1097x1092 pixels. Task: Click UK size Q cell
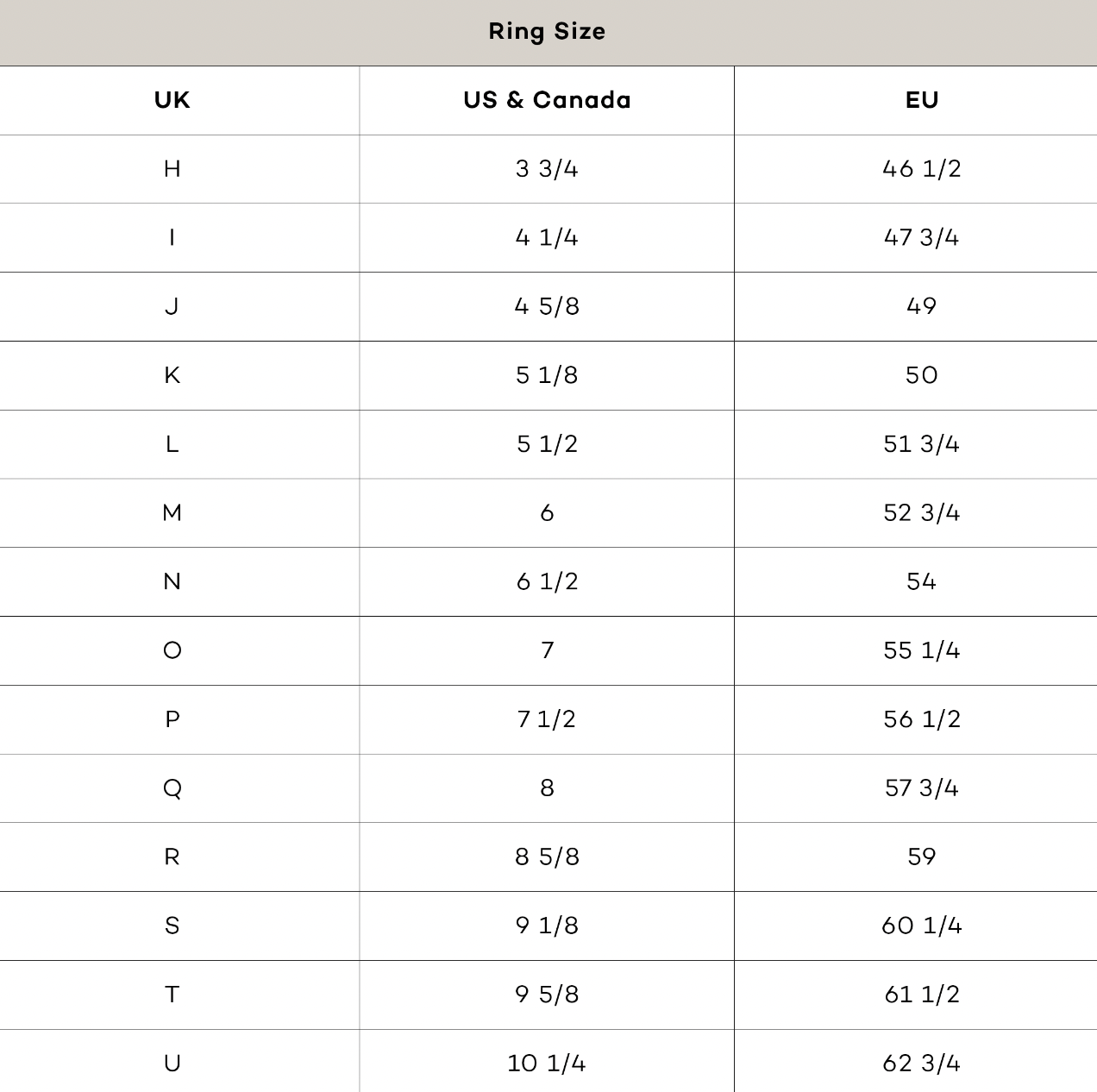(172, 788)
